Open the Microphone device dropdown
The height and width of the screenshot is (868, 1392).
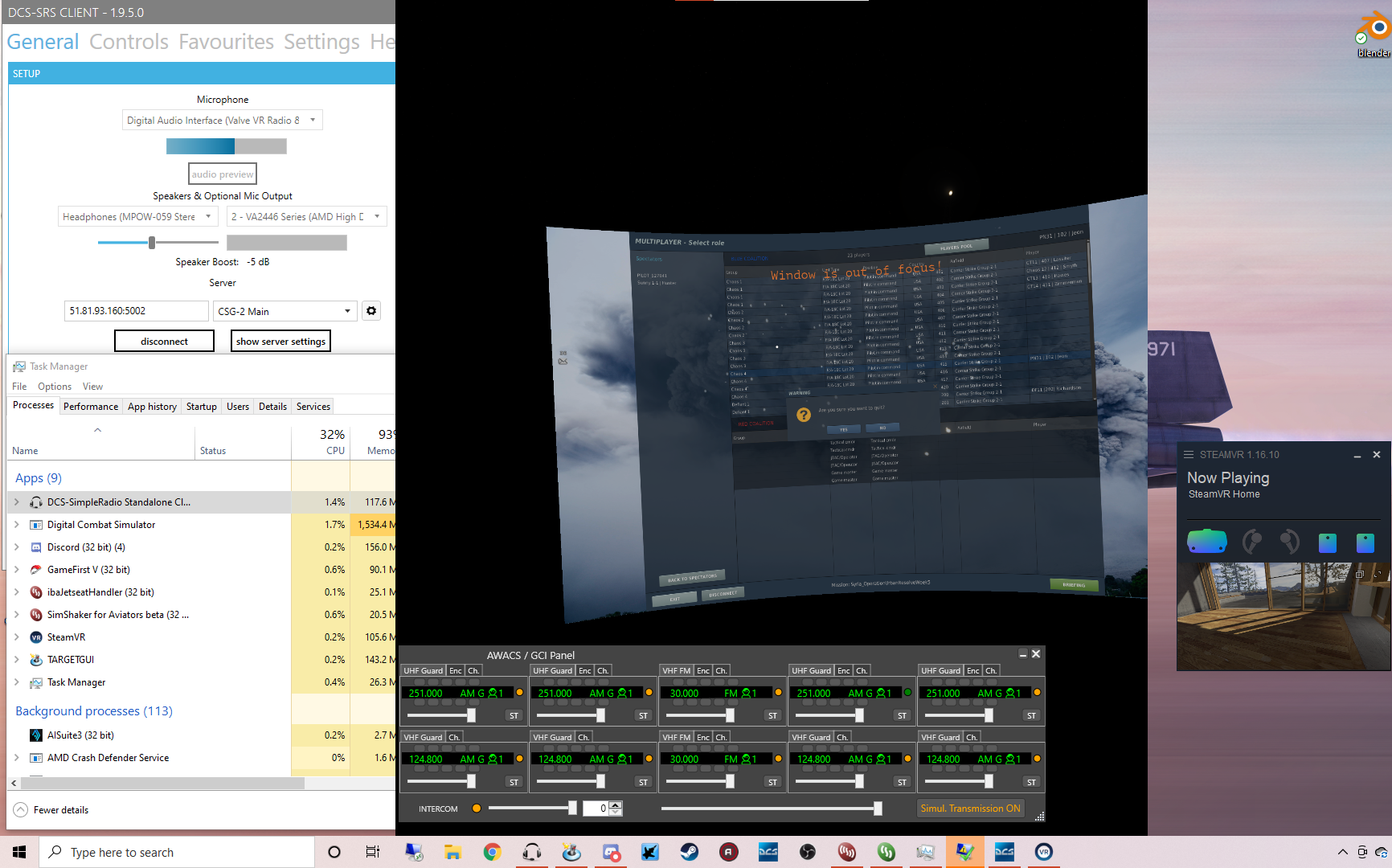(x=223, y=121)
